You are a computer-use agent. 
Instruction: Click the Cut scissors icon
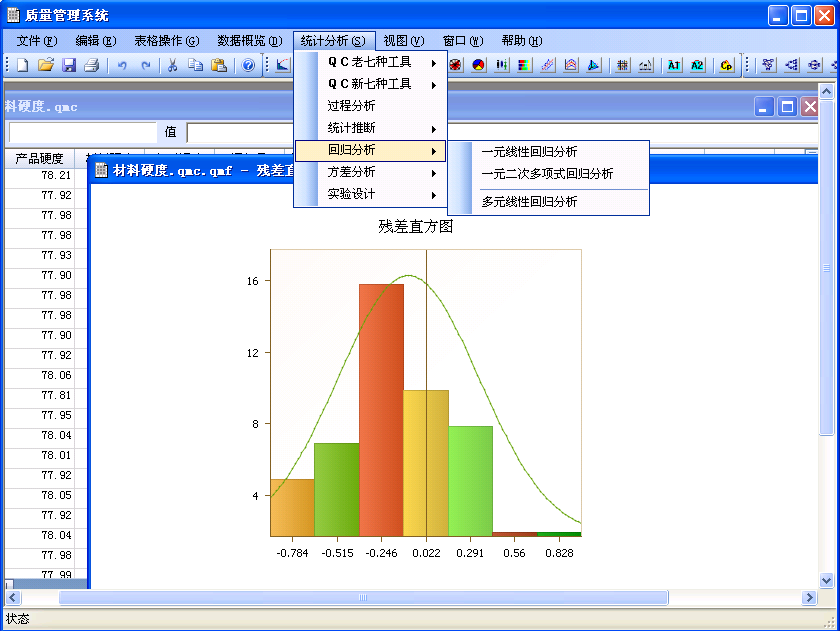[x=172, y=65]
